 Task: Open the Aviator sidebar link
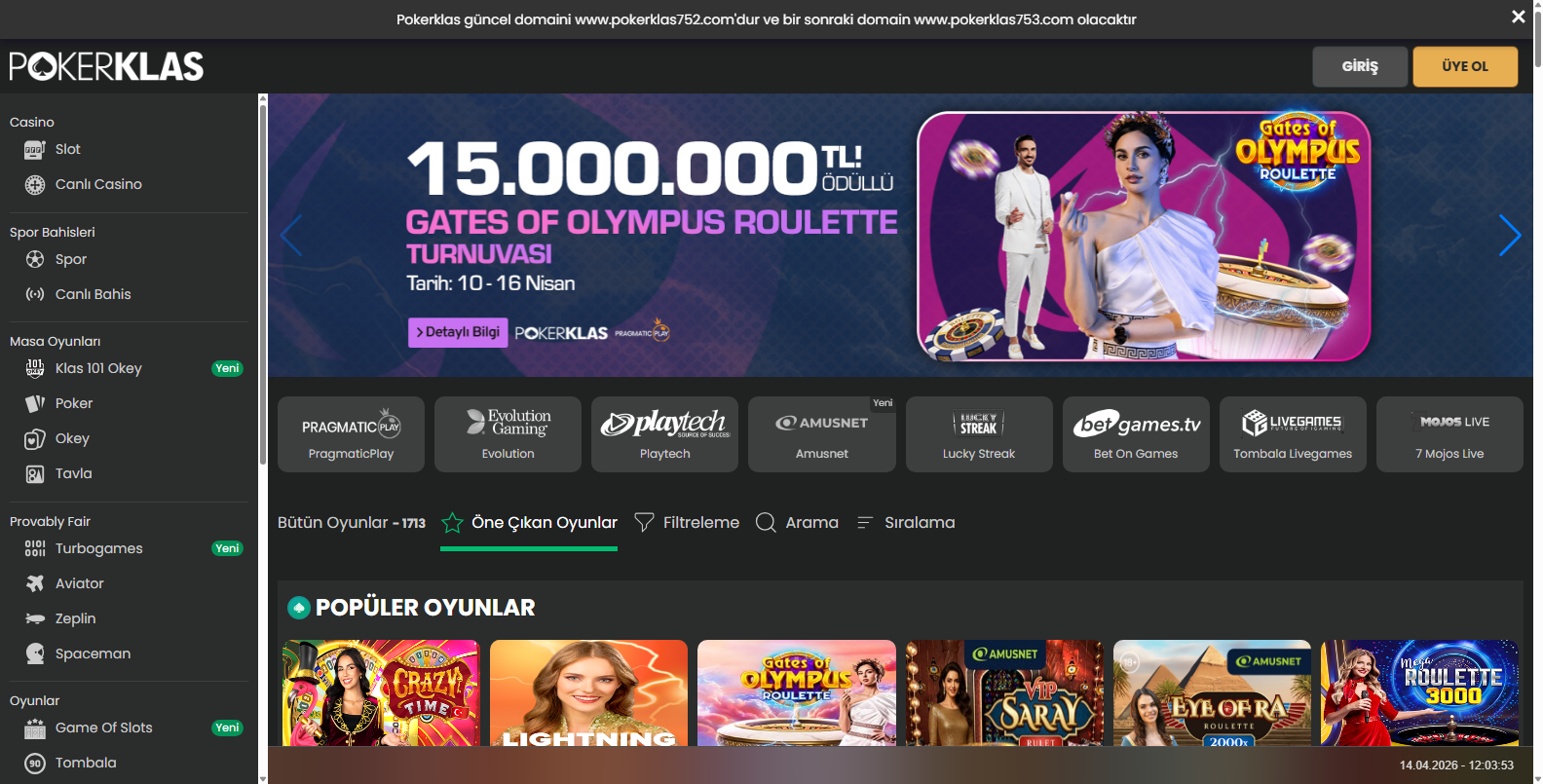80,583
